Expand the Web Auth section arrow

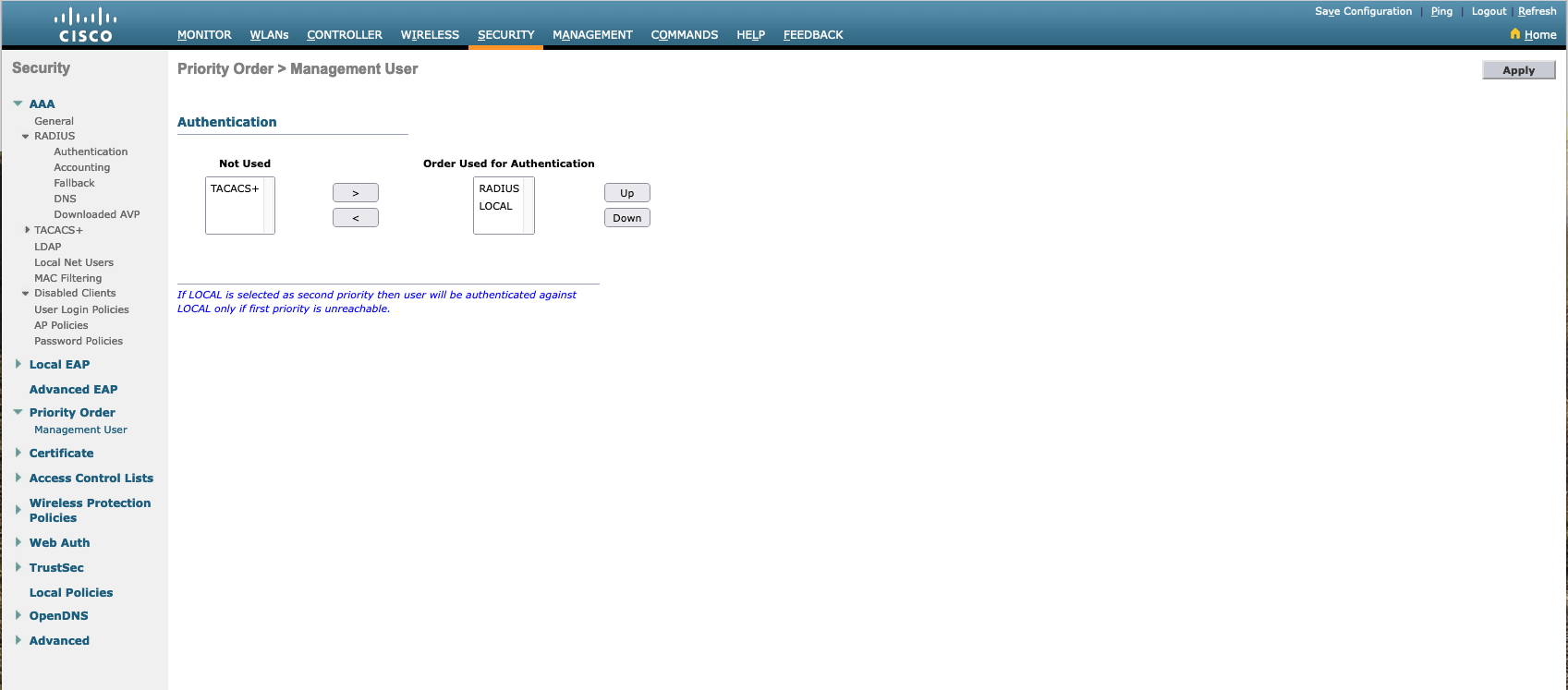click(18, 542)
